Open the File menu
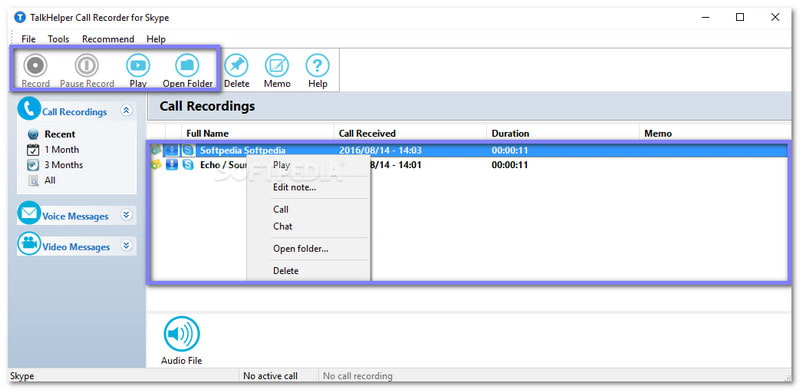 pyautogui.click(x=29, y=39)
